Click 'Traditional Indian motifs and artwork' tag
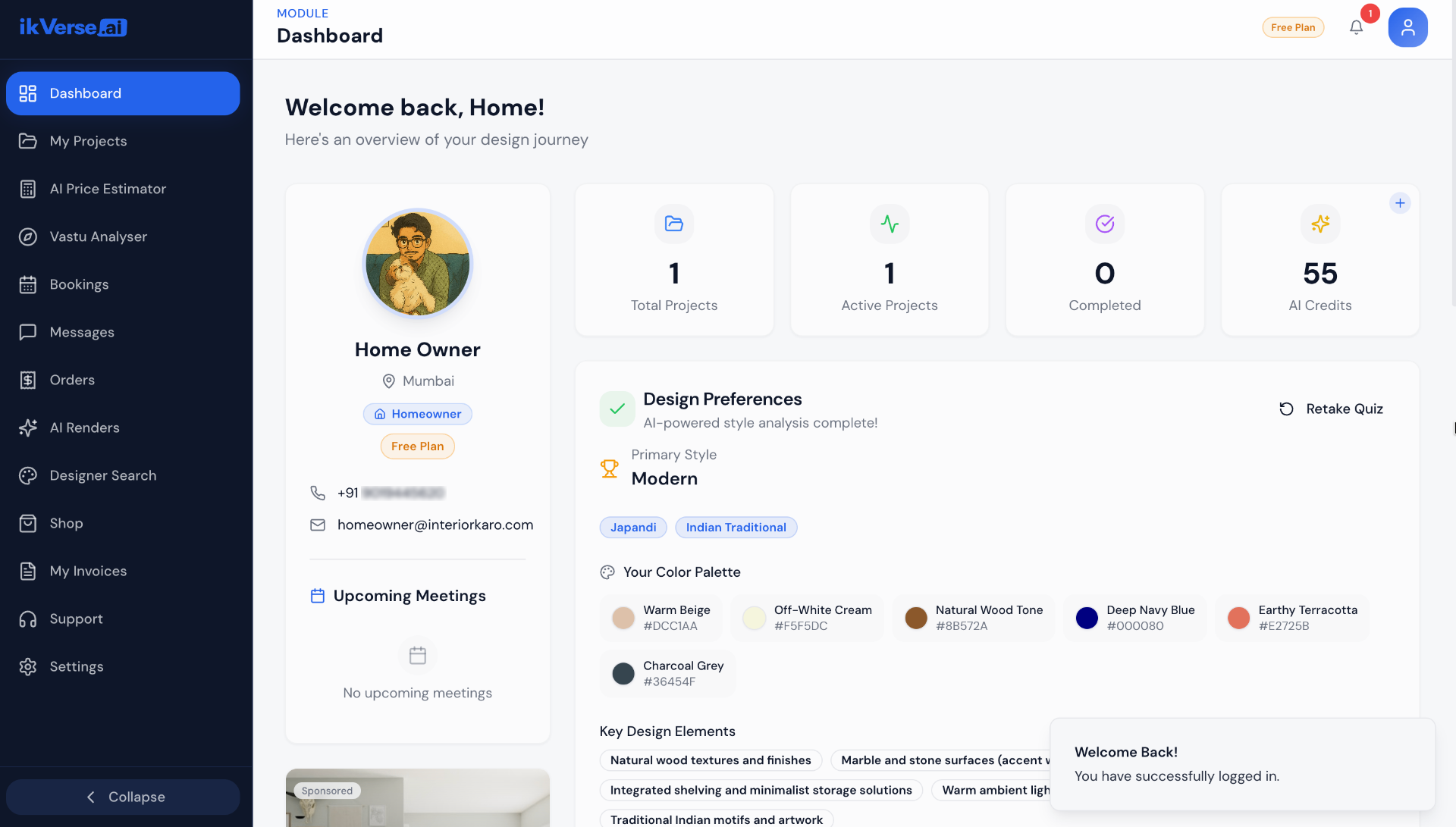The image size is (1456, 827). pyautogui.click(x=717, y=819)
